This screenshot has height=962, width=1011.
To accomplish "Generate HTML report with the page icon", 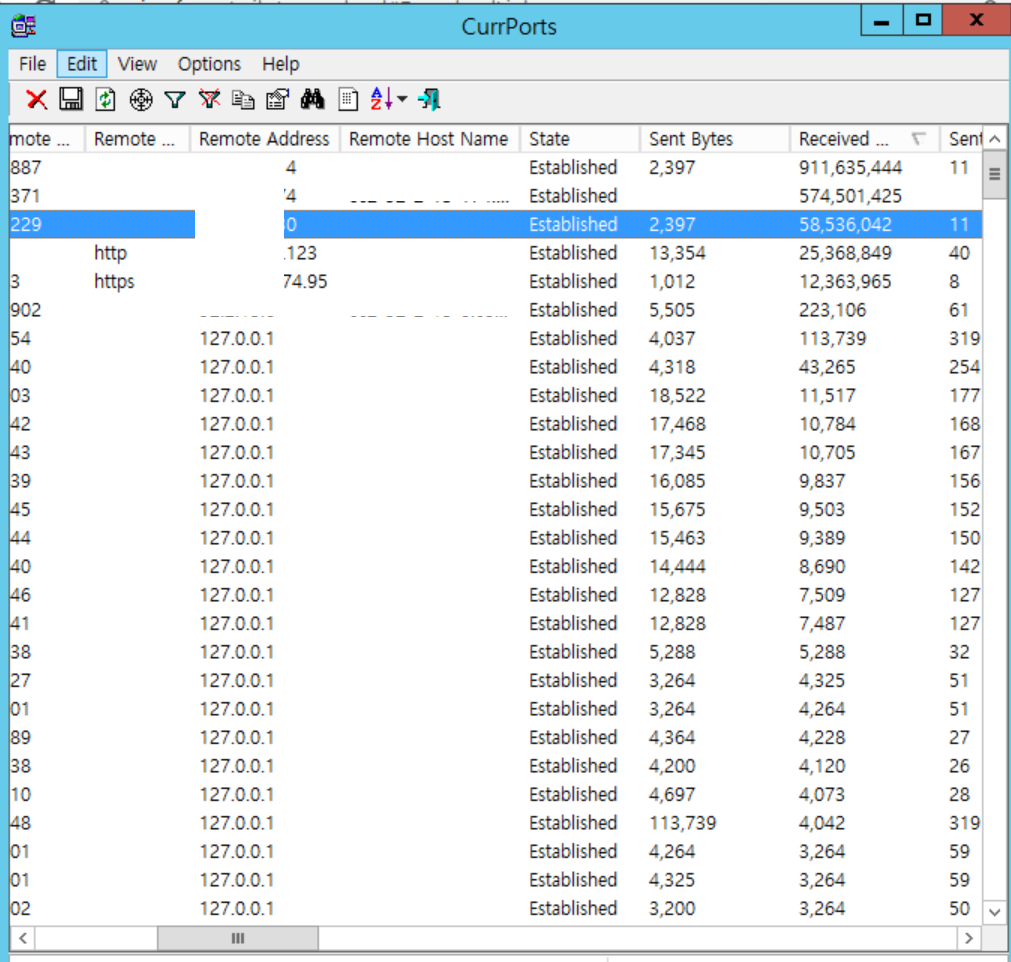I will pyautogui.click(x=348, y=99).
